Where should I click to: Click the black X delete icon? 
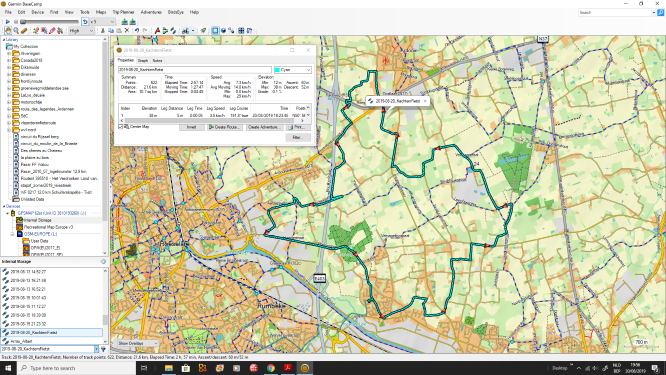127,31
